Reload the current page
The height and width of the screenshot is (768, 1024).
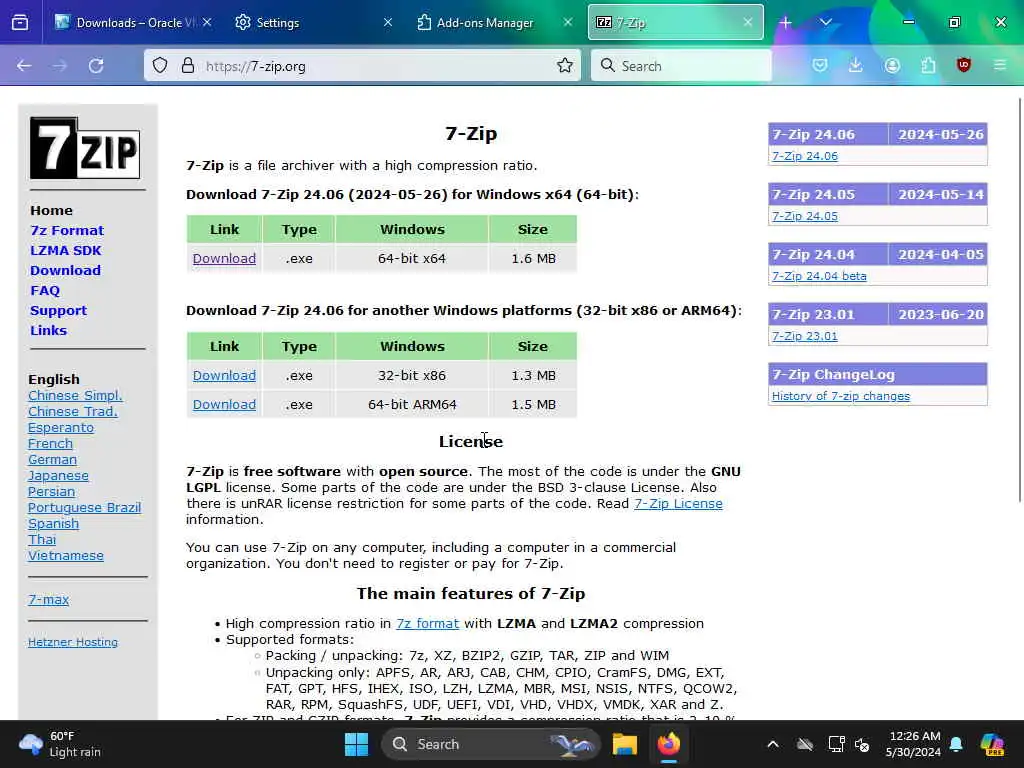(x=96, y=65)
